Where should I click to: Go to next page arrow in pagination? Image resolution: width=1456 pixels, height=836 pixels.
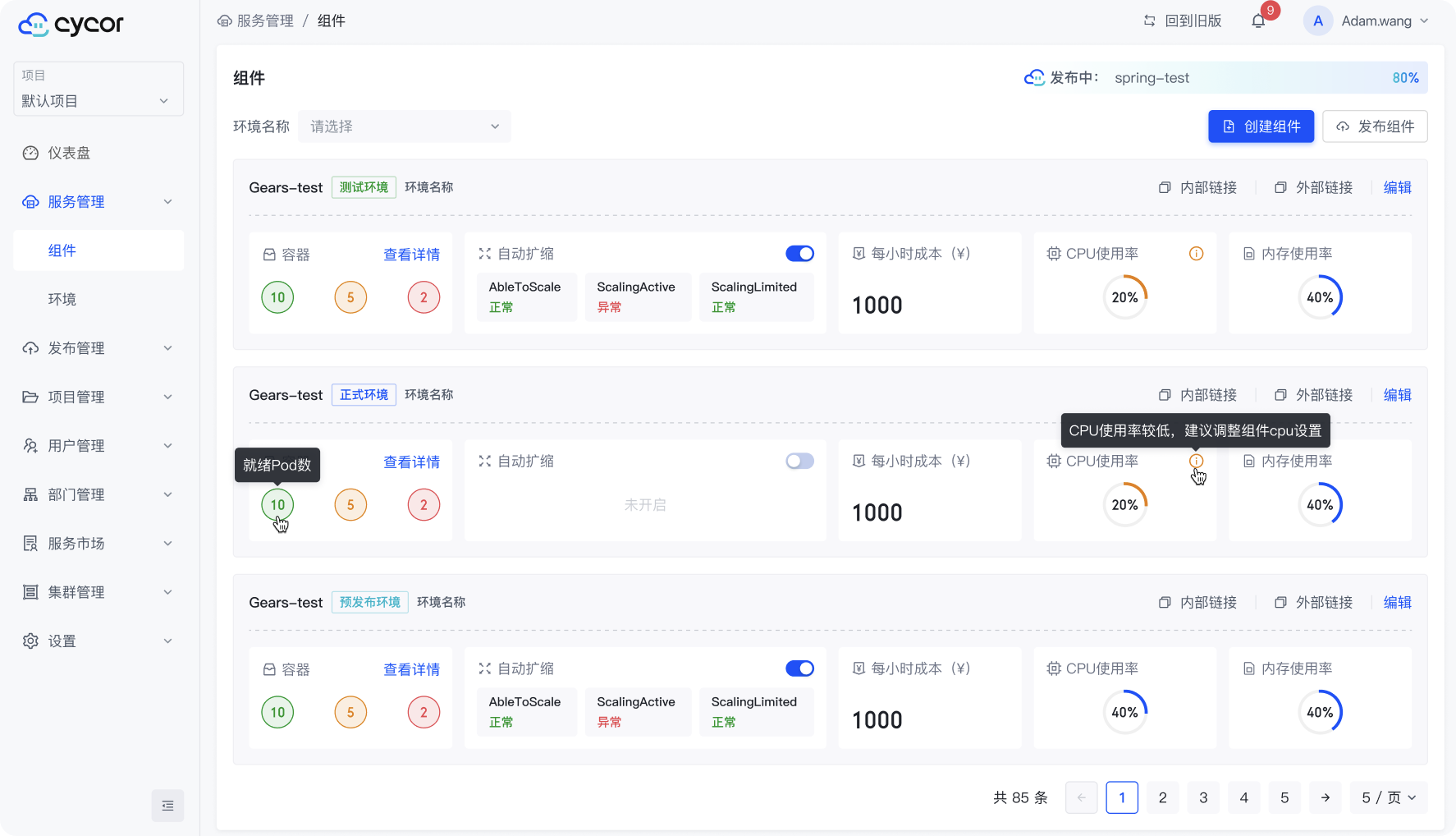(1325, 797)
